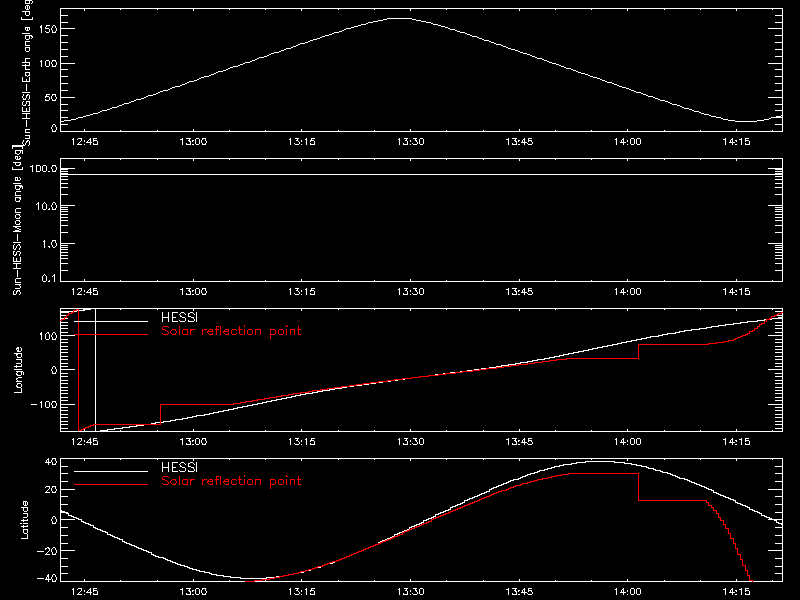
Task: Click the 'Sun-HESSI-Moon angle [deg]' axis title
Action: click(17, 220)
